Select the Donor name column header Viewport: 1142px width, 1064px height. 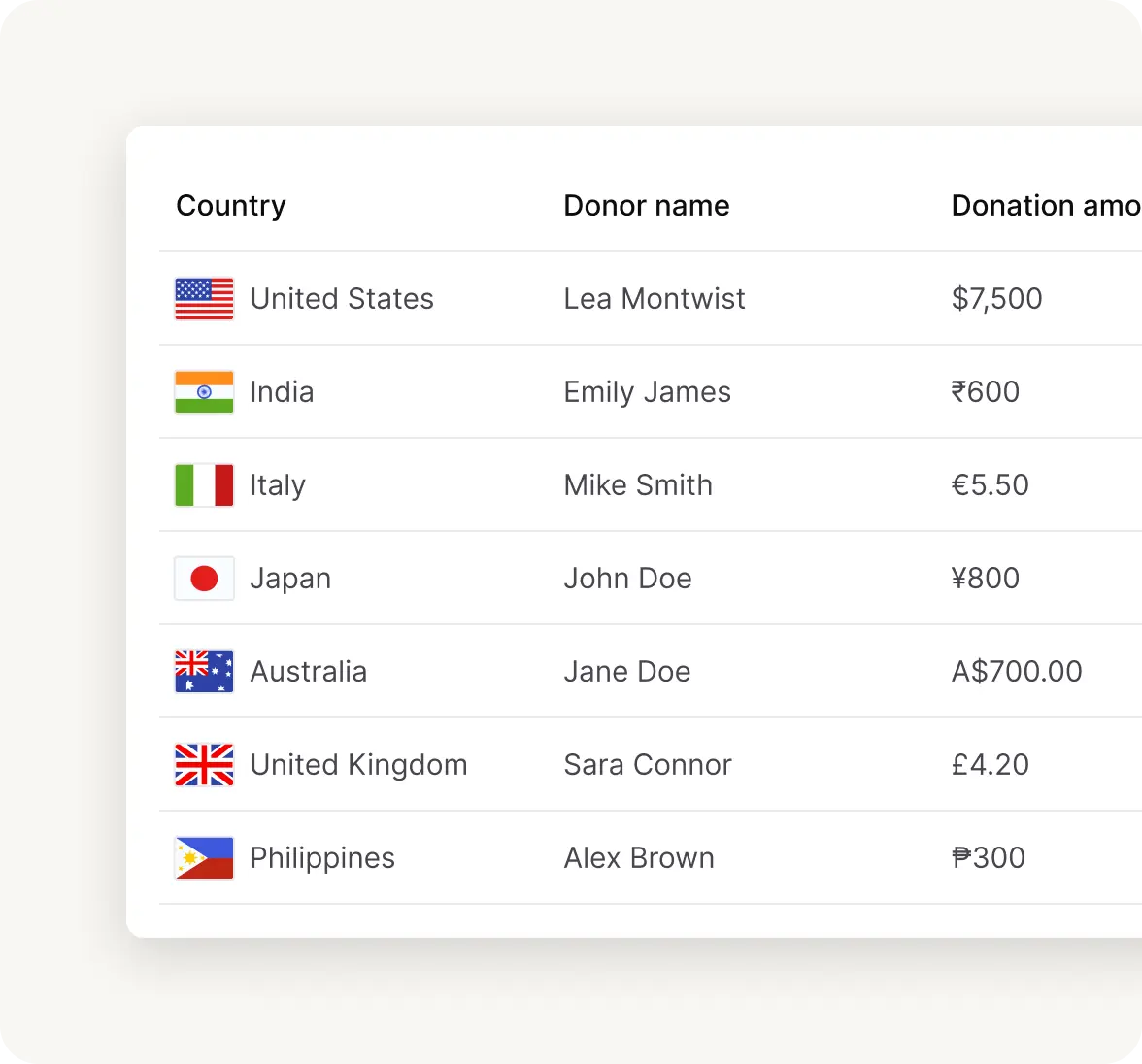[647, 206]
